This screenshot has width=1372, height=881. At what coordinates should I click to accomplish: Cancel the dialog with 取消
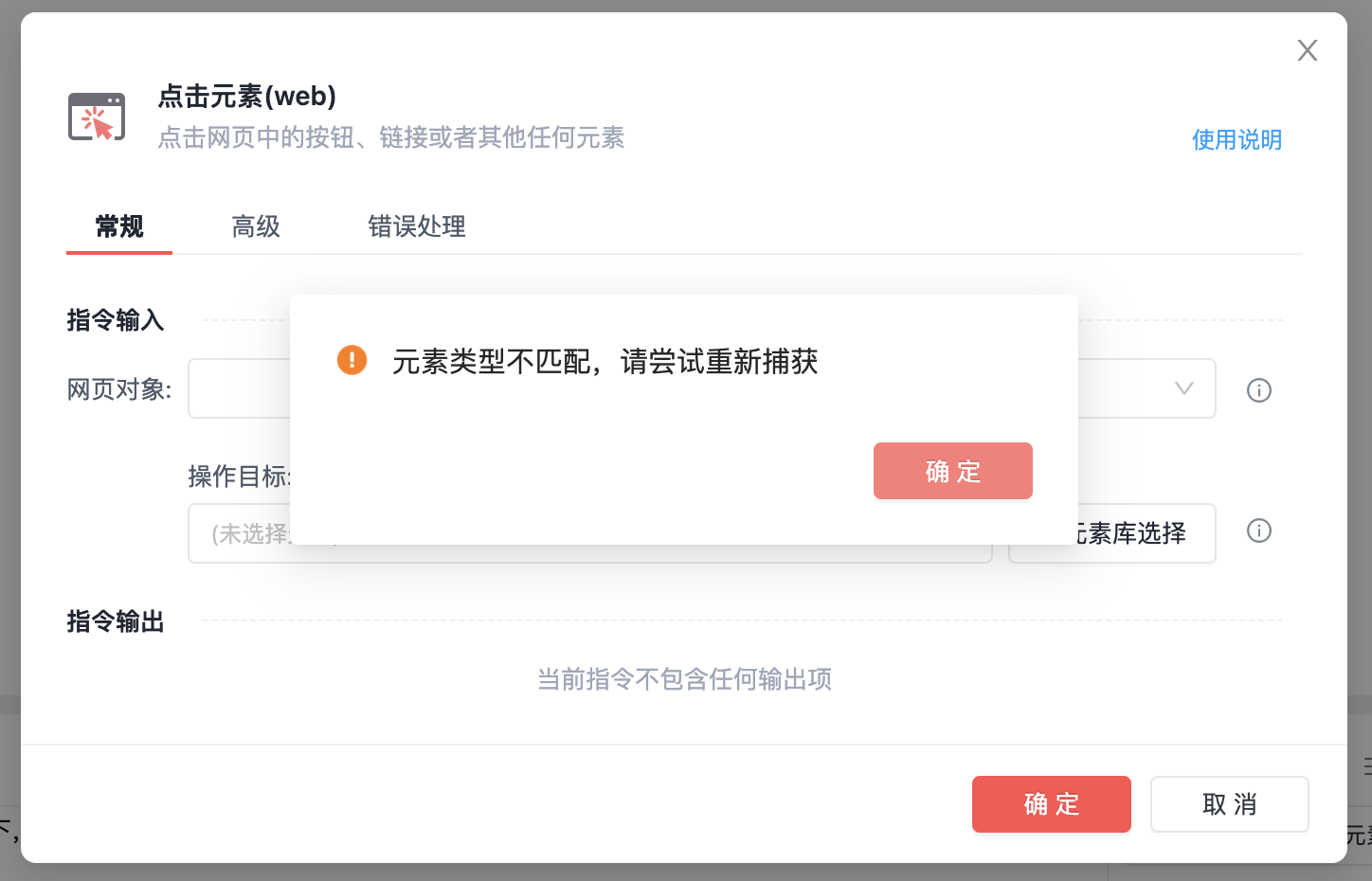(x=1229, y=804)
